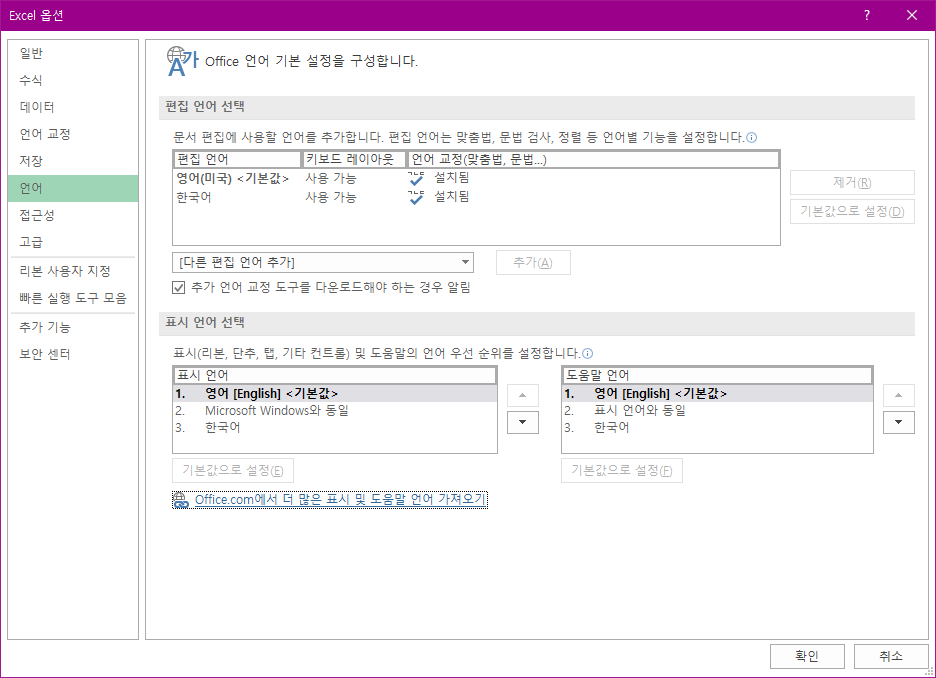The image size is (936, 678).
Task: Select Microsoft Windows와 동일 display language
Action: click(335, 411)
